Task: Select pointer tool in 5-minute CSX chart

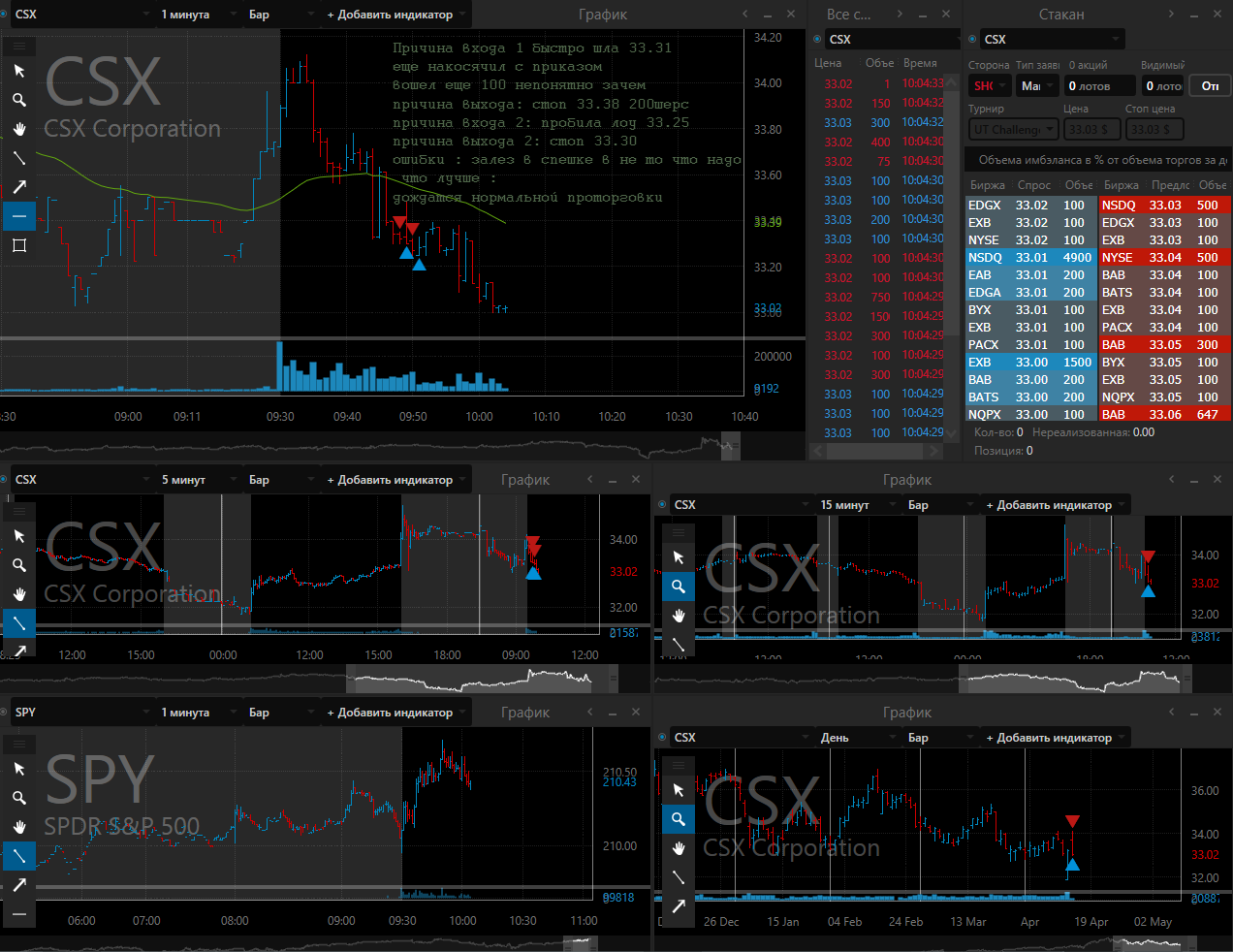Action: coord(19,536)
